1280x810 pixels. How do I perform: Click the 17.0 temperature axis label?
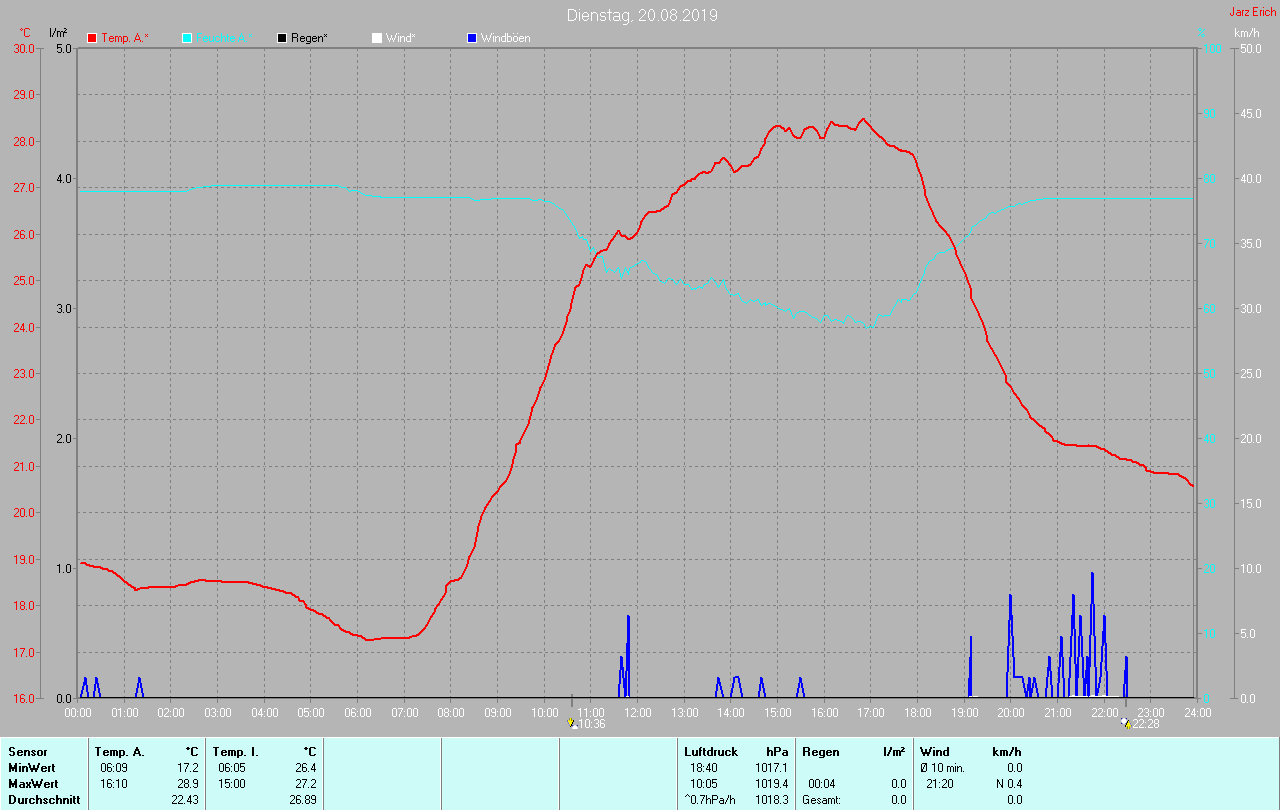[22, 652]
